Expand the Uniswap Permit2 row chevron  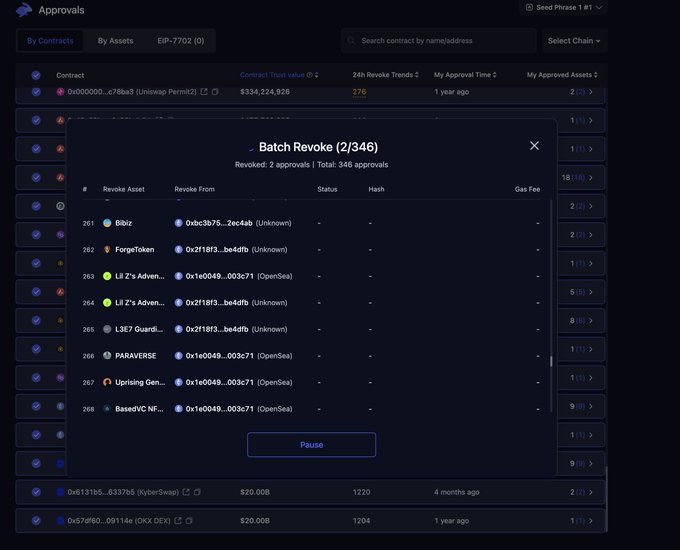click(x=591, y=92)
